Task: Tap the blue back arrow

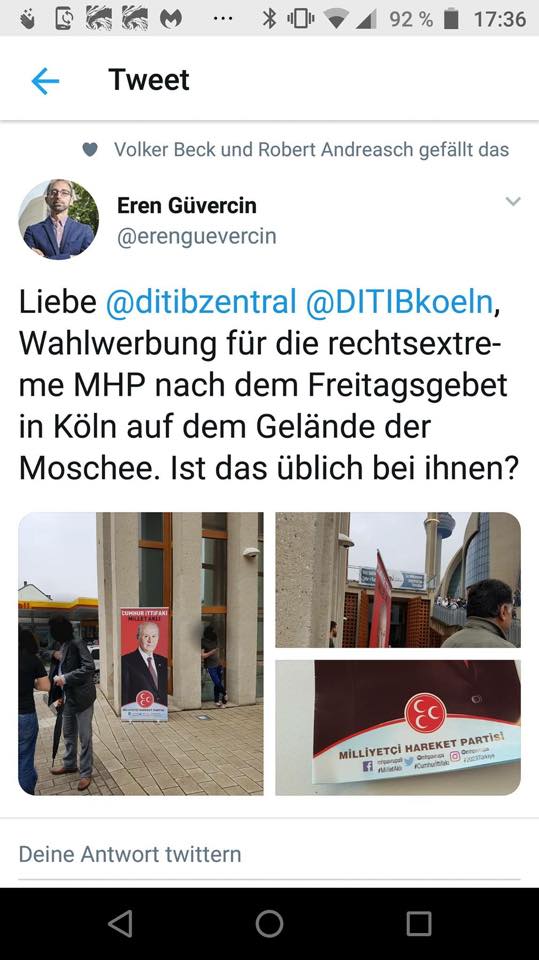Action: tap(45, 80)
